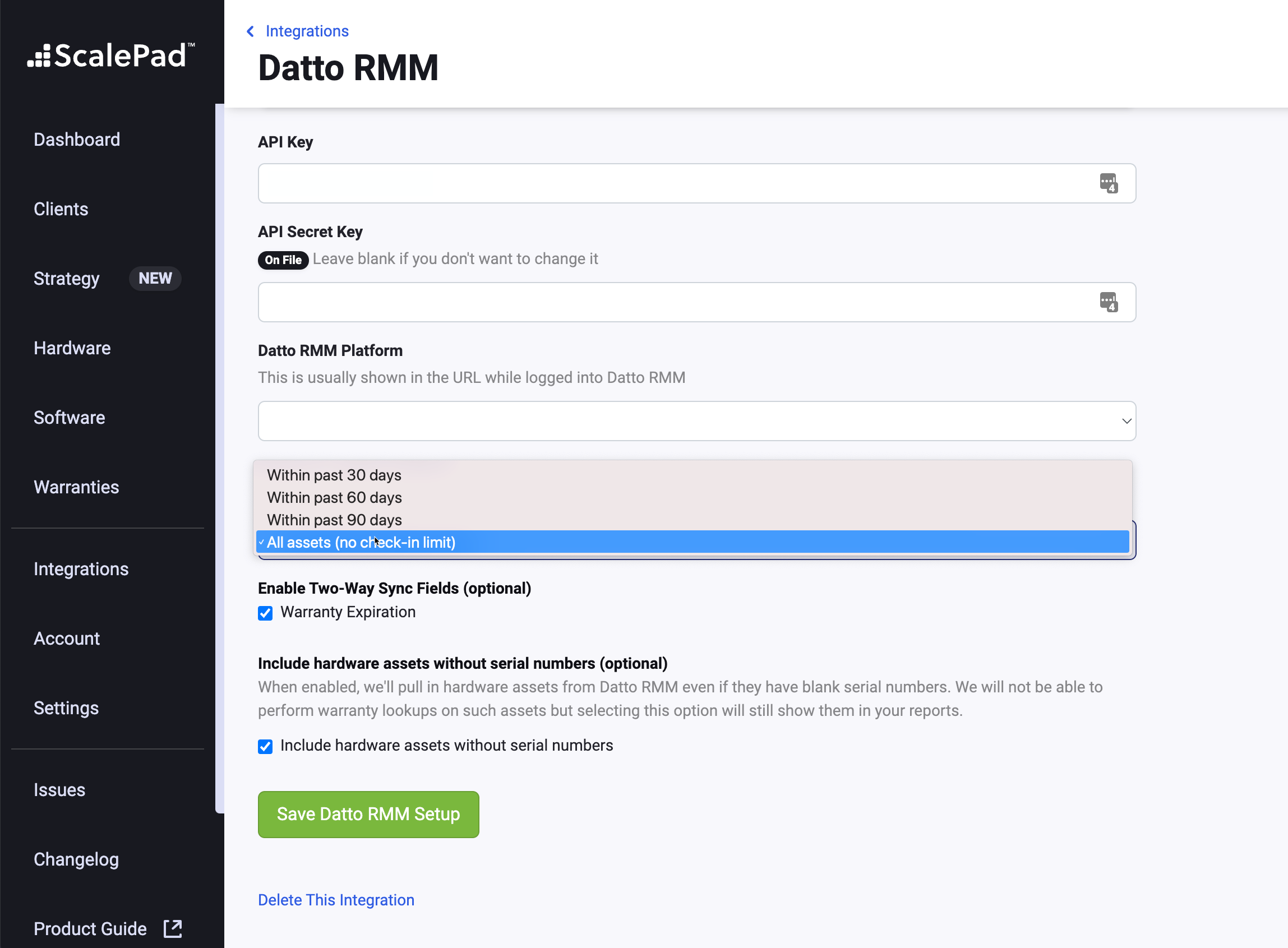Select Within past 30 days option
Screen dimensions: 1288x948
[x=693, y=475]
